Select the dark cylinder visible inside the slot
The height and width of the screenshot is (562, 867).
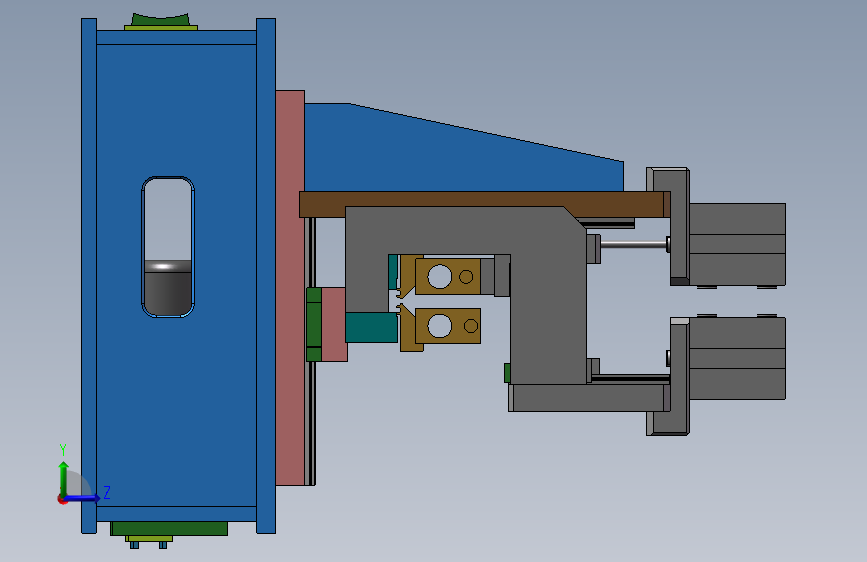click(x=168, y=287)
